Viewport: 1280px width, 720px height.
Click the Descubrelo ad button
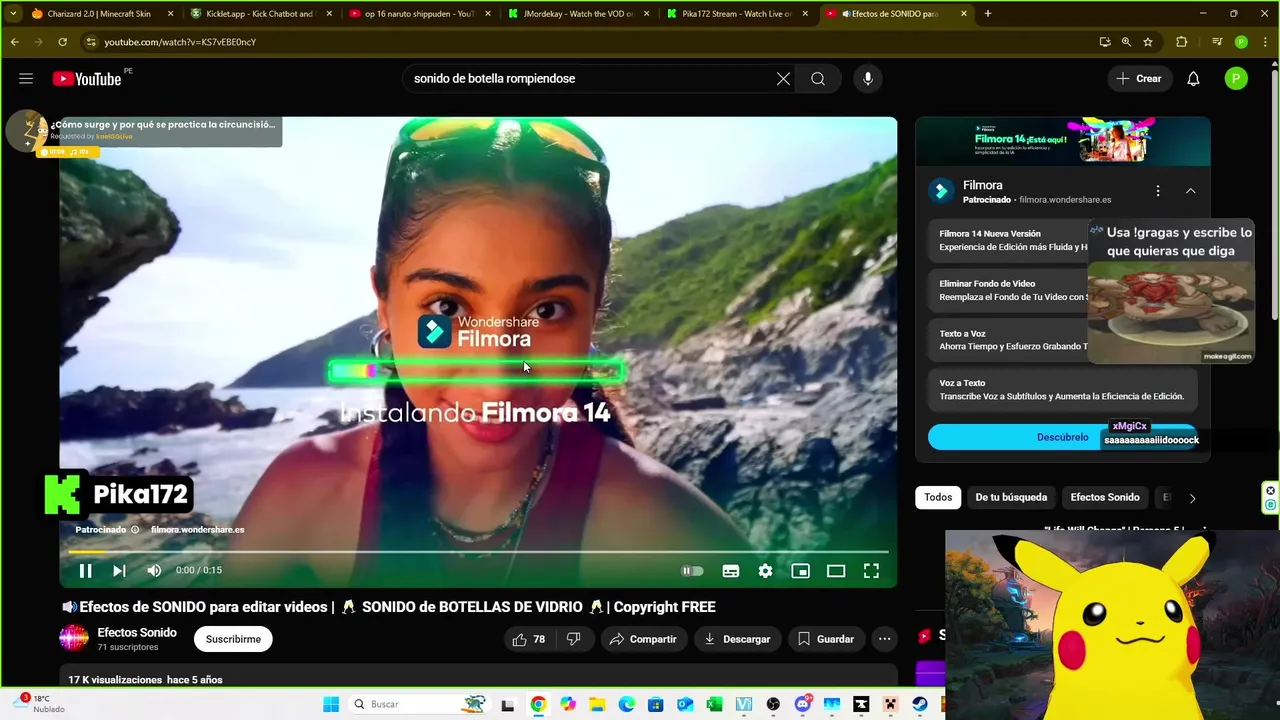(x=1062, y=437)
